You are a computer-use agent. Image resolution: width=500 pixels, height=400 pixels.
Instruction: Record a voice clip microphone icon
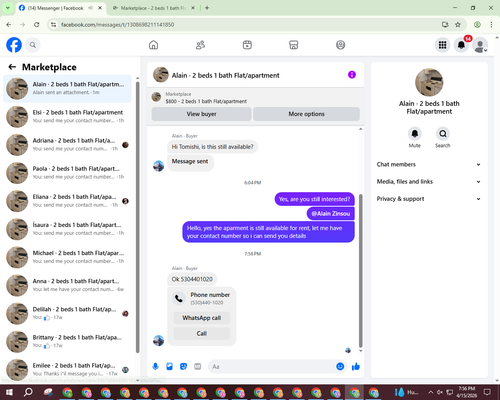155,367
